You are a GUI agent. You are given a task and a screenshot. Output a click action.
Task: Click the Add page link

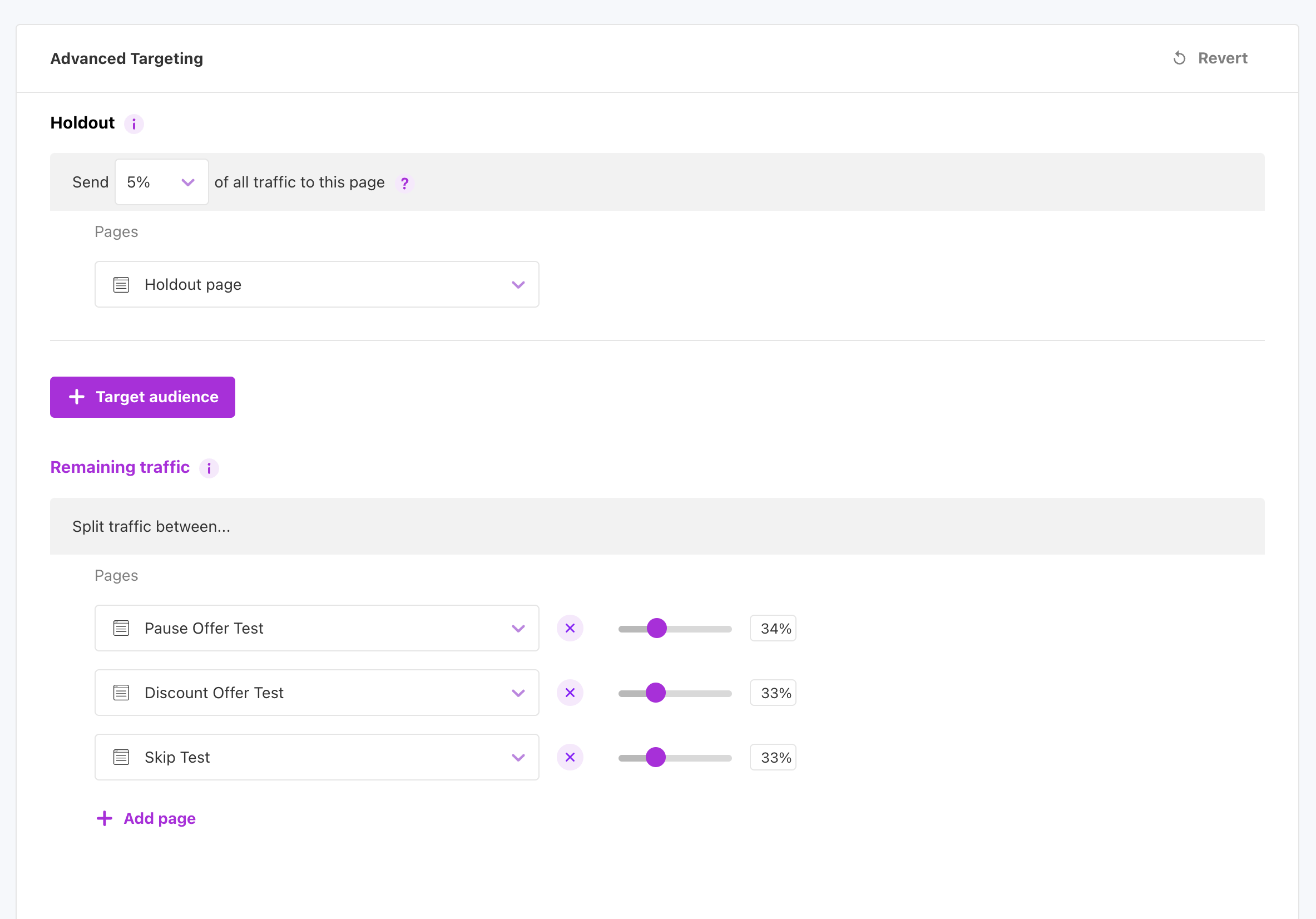click(x=159, y=818)
